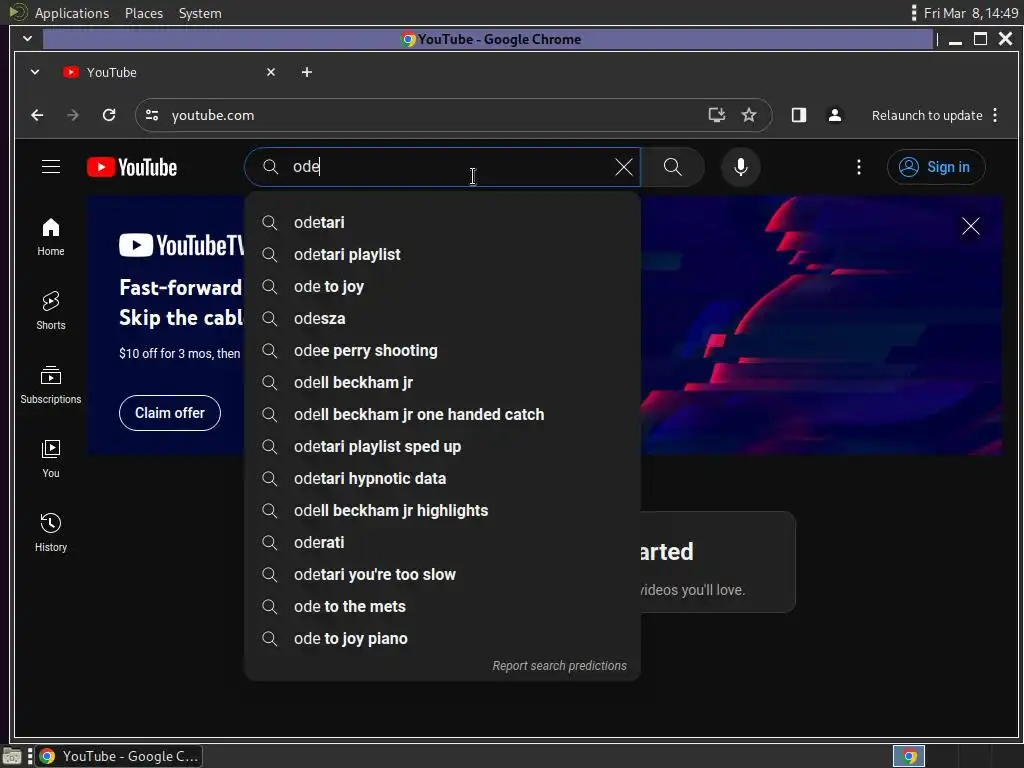Viewport: 1024px width, 768px height.
Task: Select "odetari playlist sped up" suggestion
Action: [443, 447]
